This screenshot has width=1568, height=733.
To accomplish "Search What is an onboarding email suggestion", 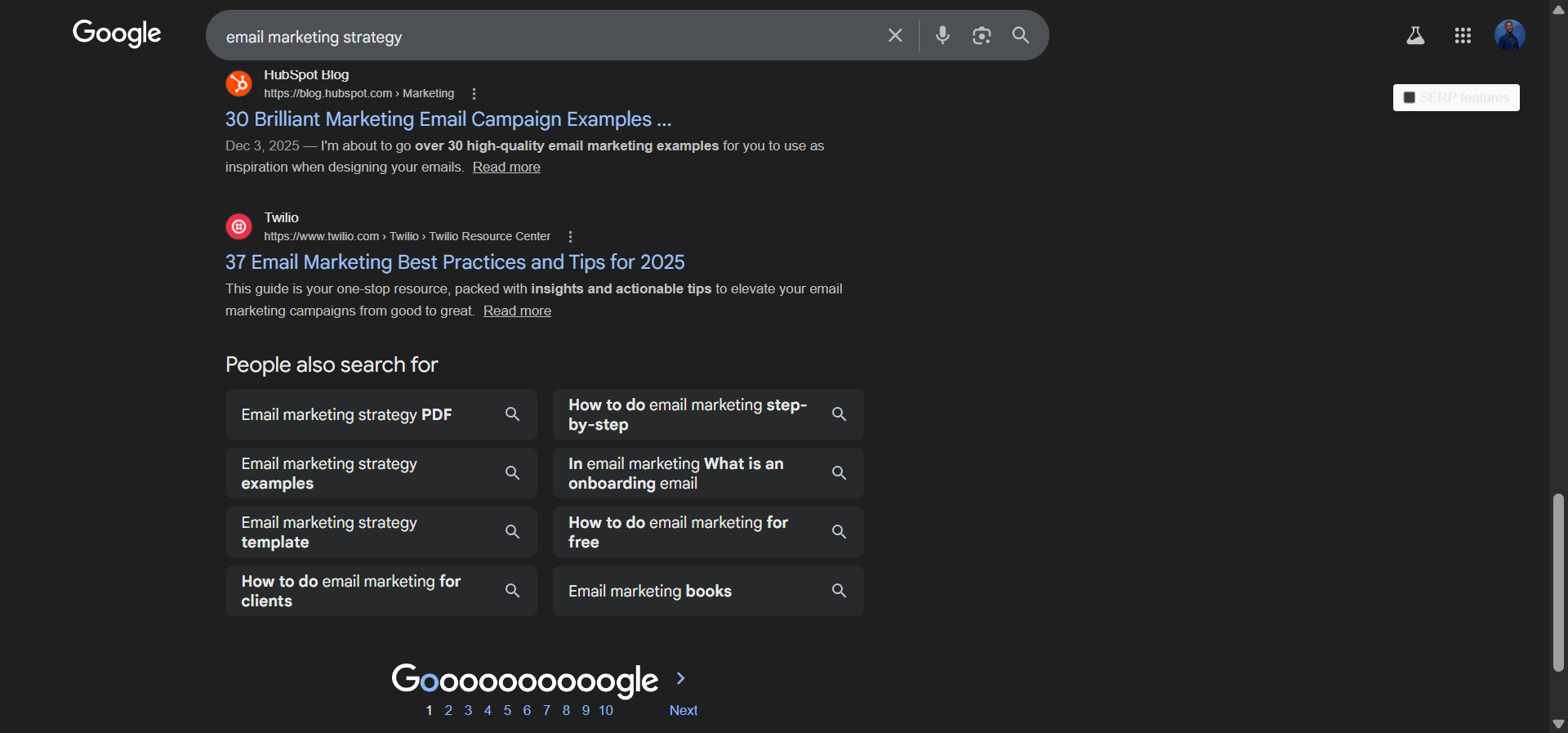I will pyautogui.click(x=708, y=473).
